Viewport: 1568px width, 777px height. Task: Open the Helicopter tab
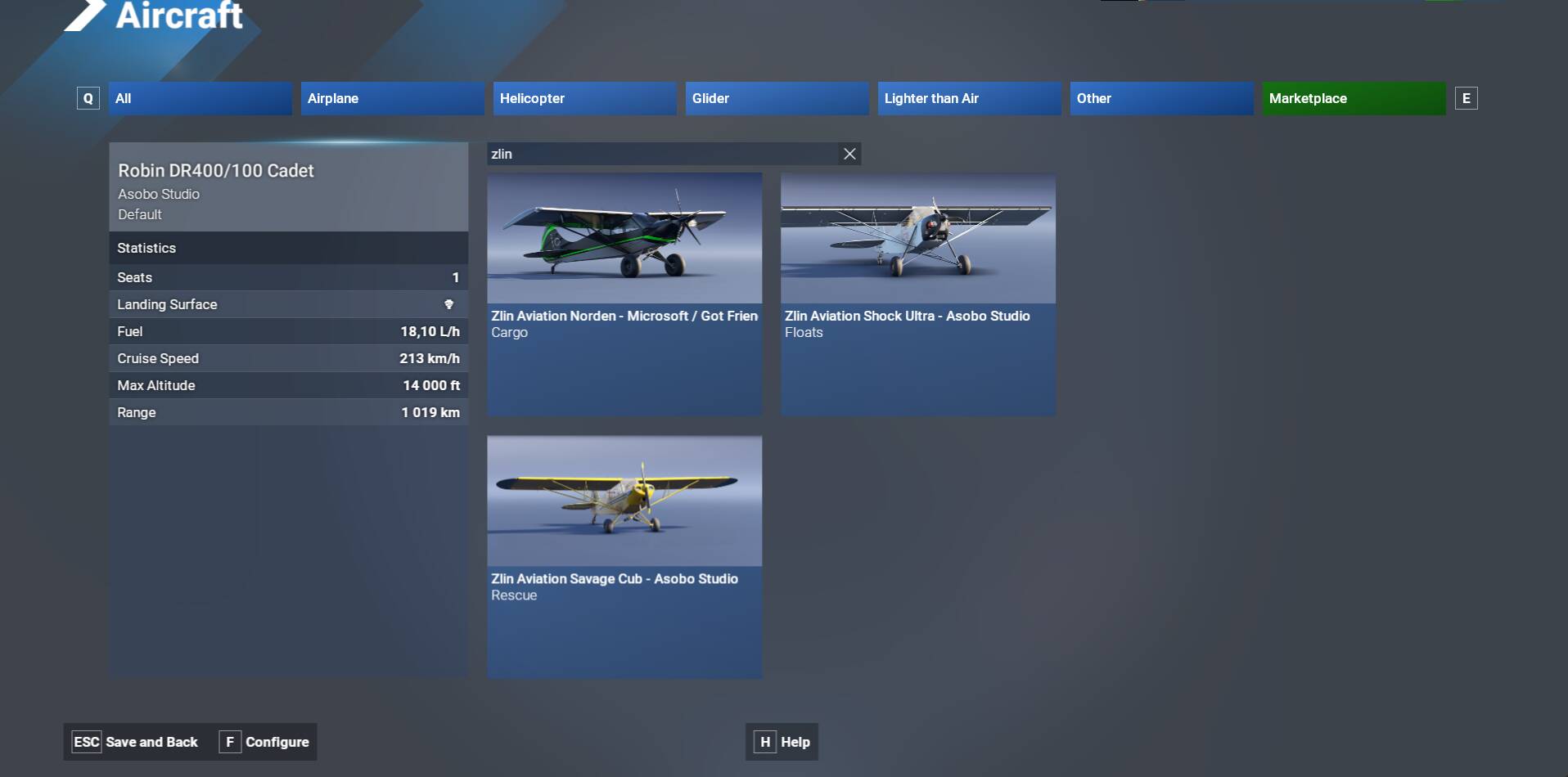(585, 98)
